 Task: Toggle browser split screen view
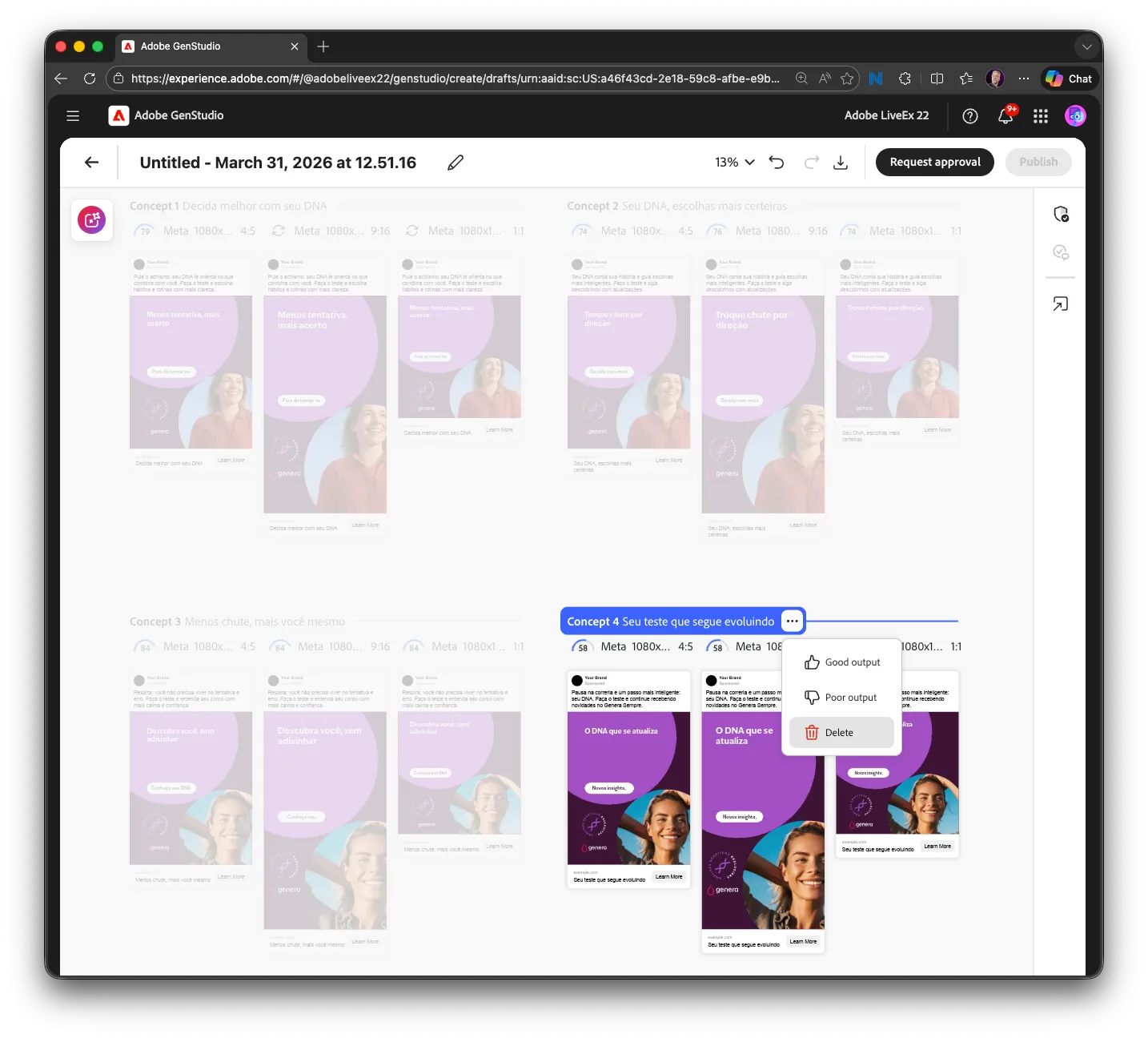[937, 78]
